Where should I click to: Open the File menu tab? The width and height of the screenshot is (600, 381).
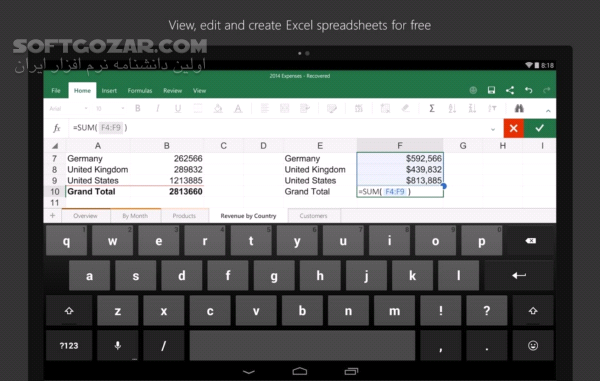point(56,91)
